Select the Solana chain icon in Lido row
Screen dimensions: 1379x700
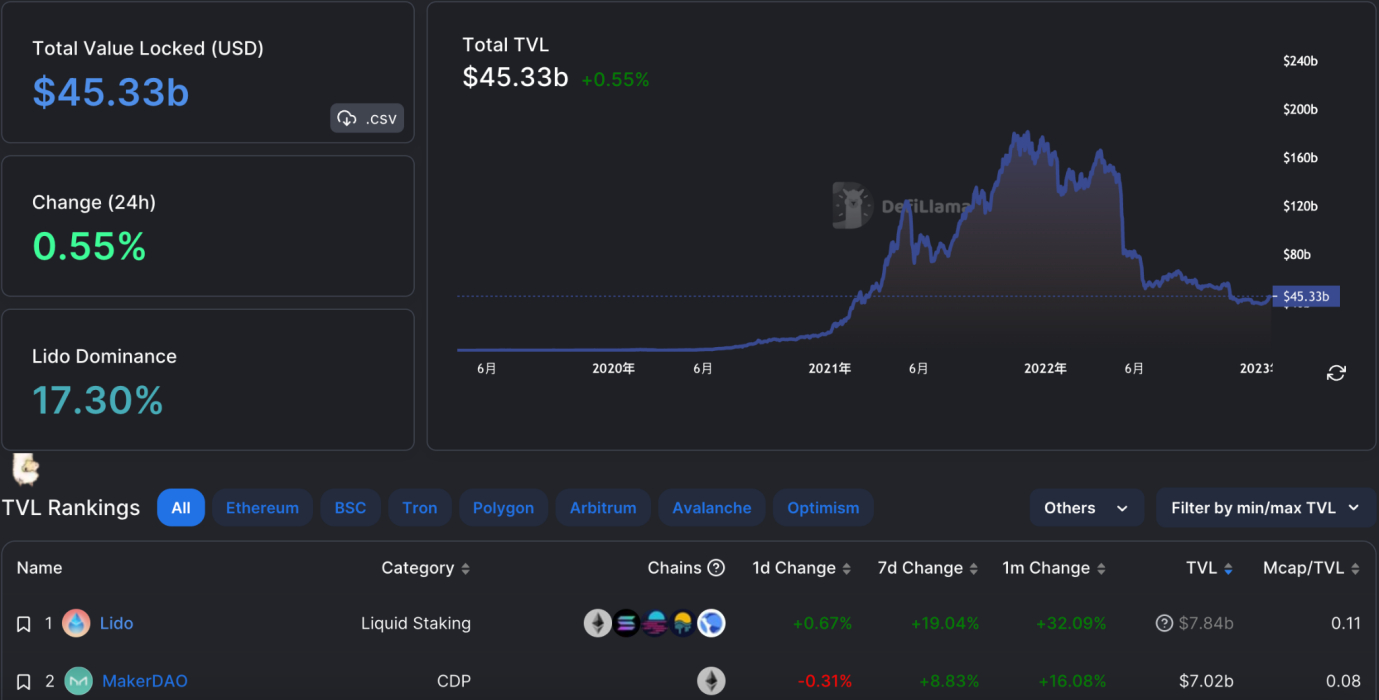pos(626,623)
